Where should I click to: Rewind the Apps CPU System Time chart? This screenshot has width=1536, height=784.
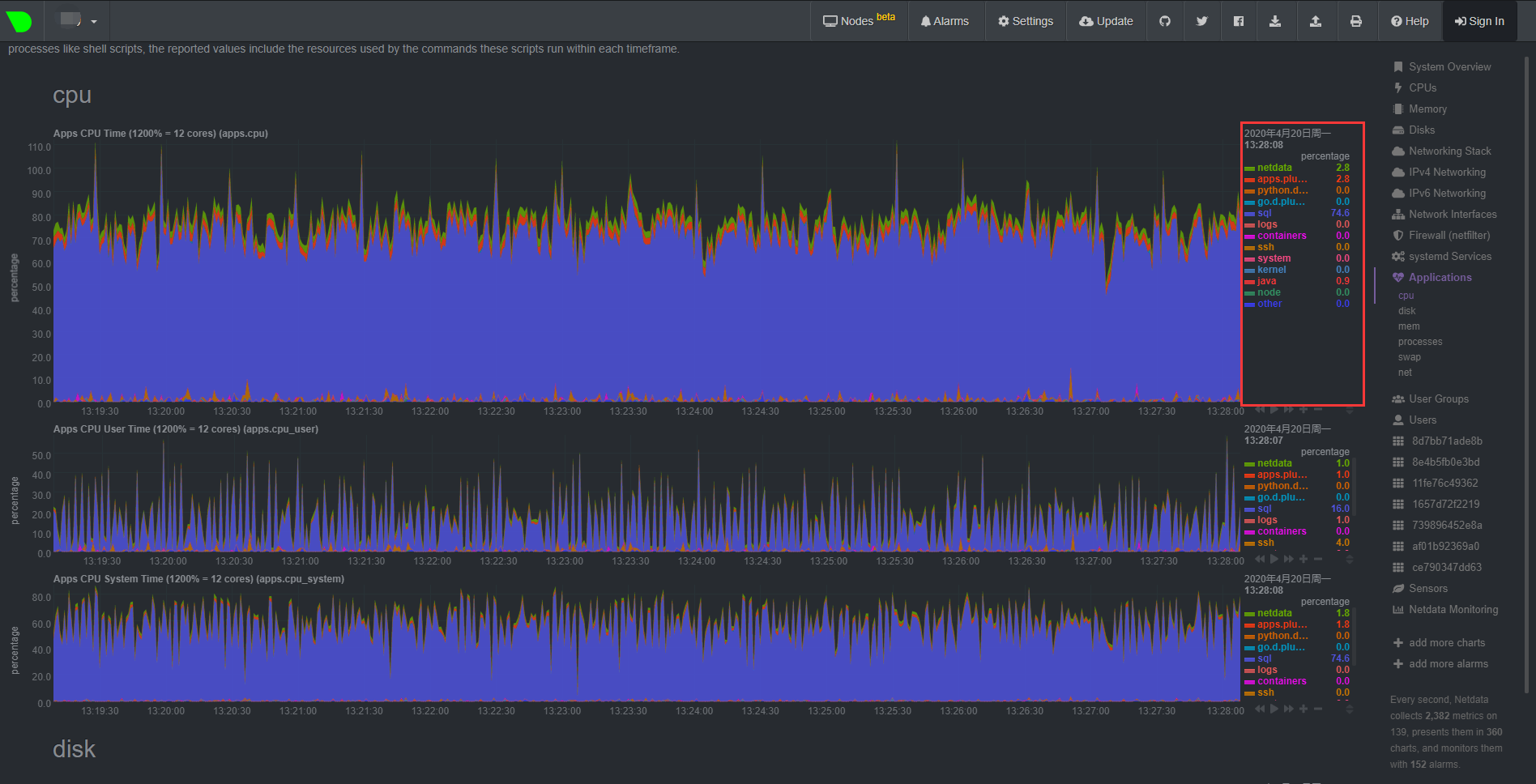(x=1259, y=709)
